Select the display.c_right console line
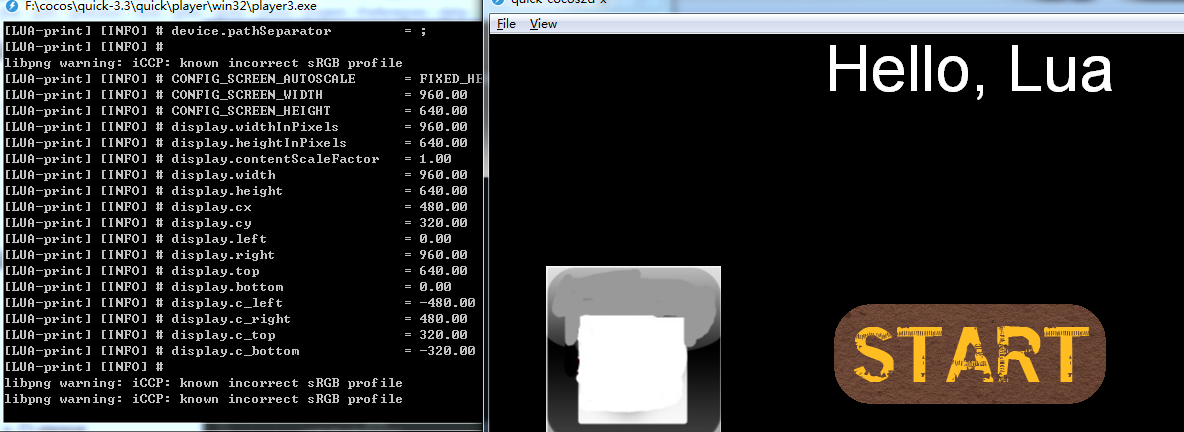This screenshot has height=432, width=1184. coord(236,319)
